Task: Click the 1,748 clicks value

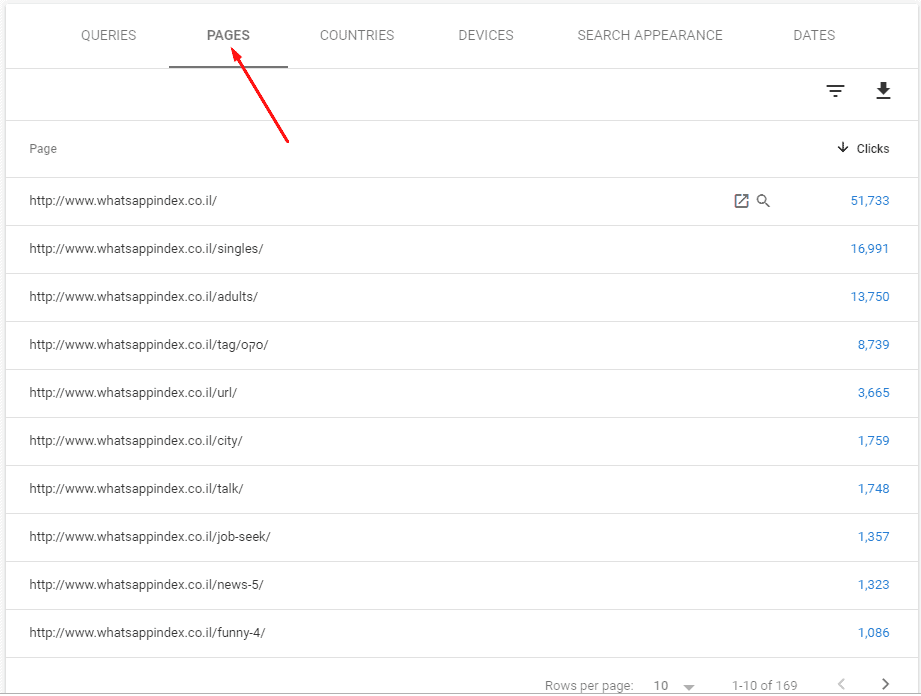Action: [873, 489]
